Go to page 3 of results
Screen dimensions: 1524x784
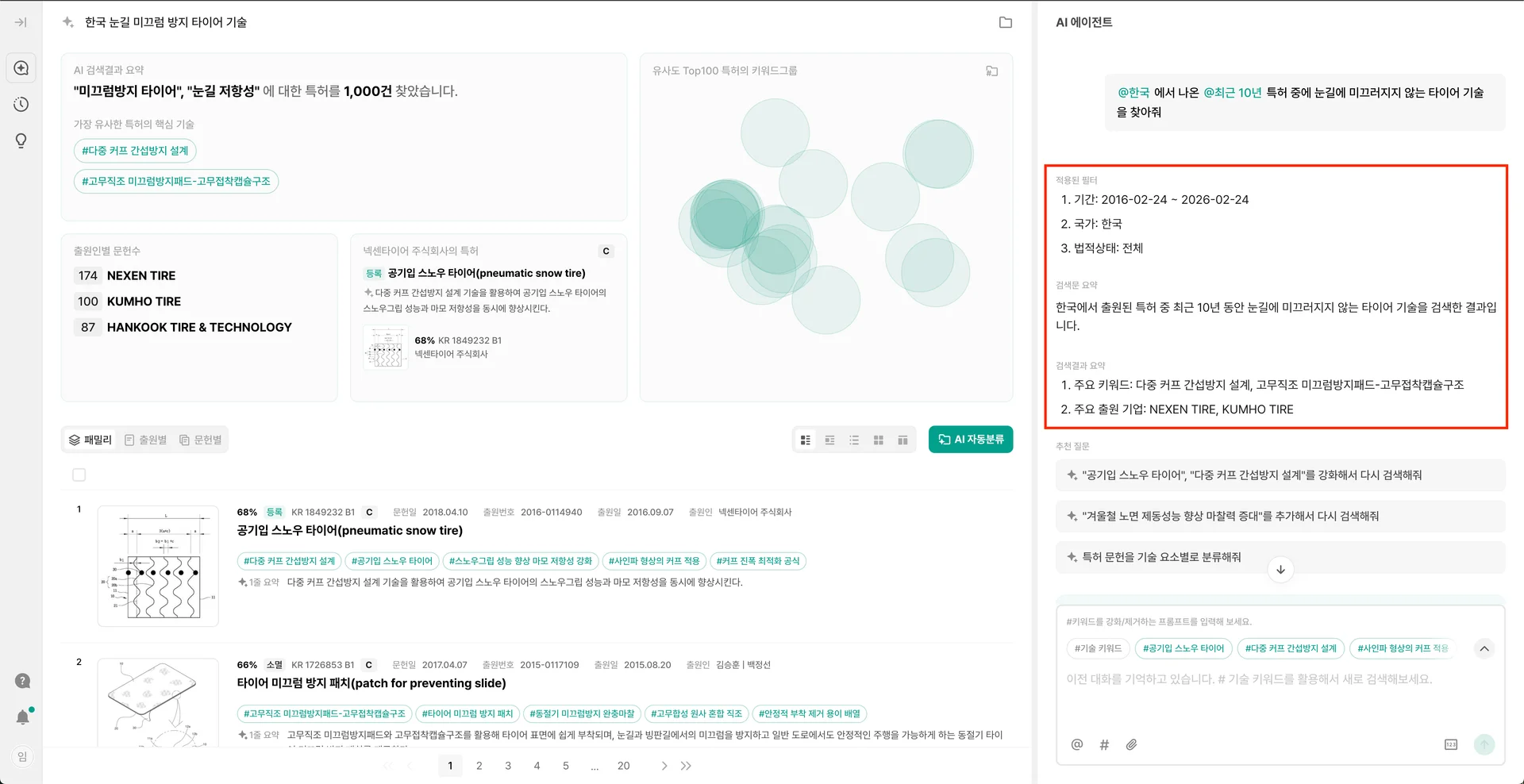[x=508, y=766]
